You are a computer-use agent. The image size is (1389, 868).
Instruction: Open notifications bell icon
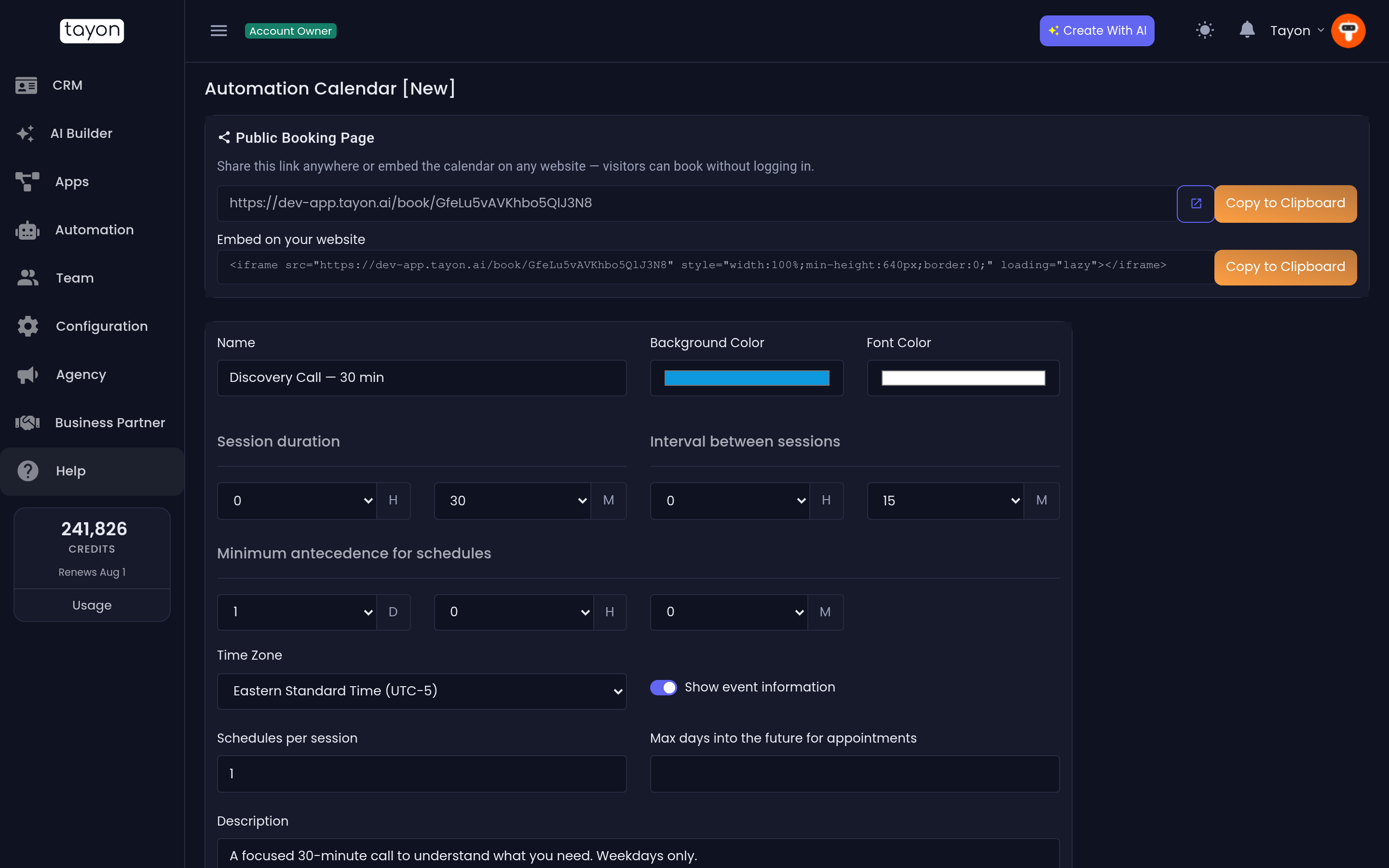[1247, 30]
